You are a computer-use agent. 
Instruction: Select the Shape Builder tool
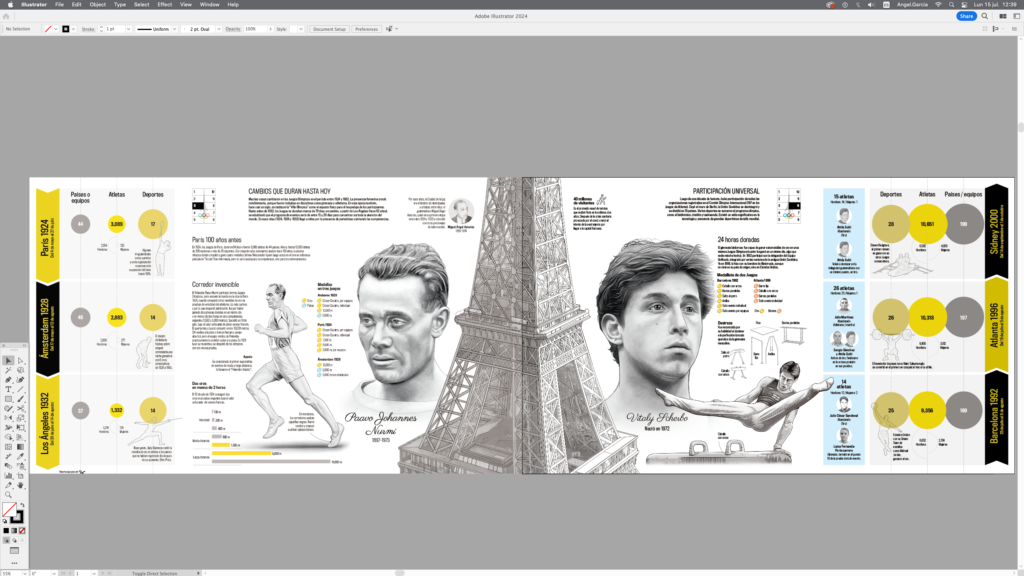click(8, 437)
